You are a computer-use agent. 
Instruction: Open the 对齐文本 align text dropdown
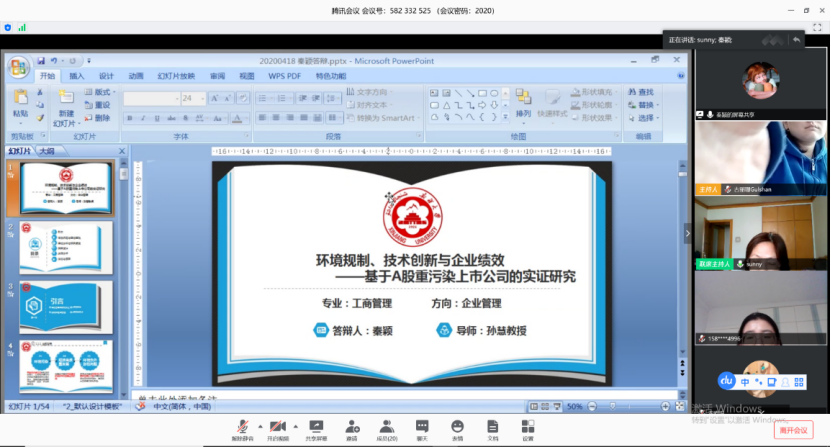[369, 105]
